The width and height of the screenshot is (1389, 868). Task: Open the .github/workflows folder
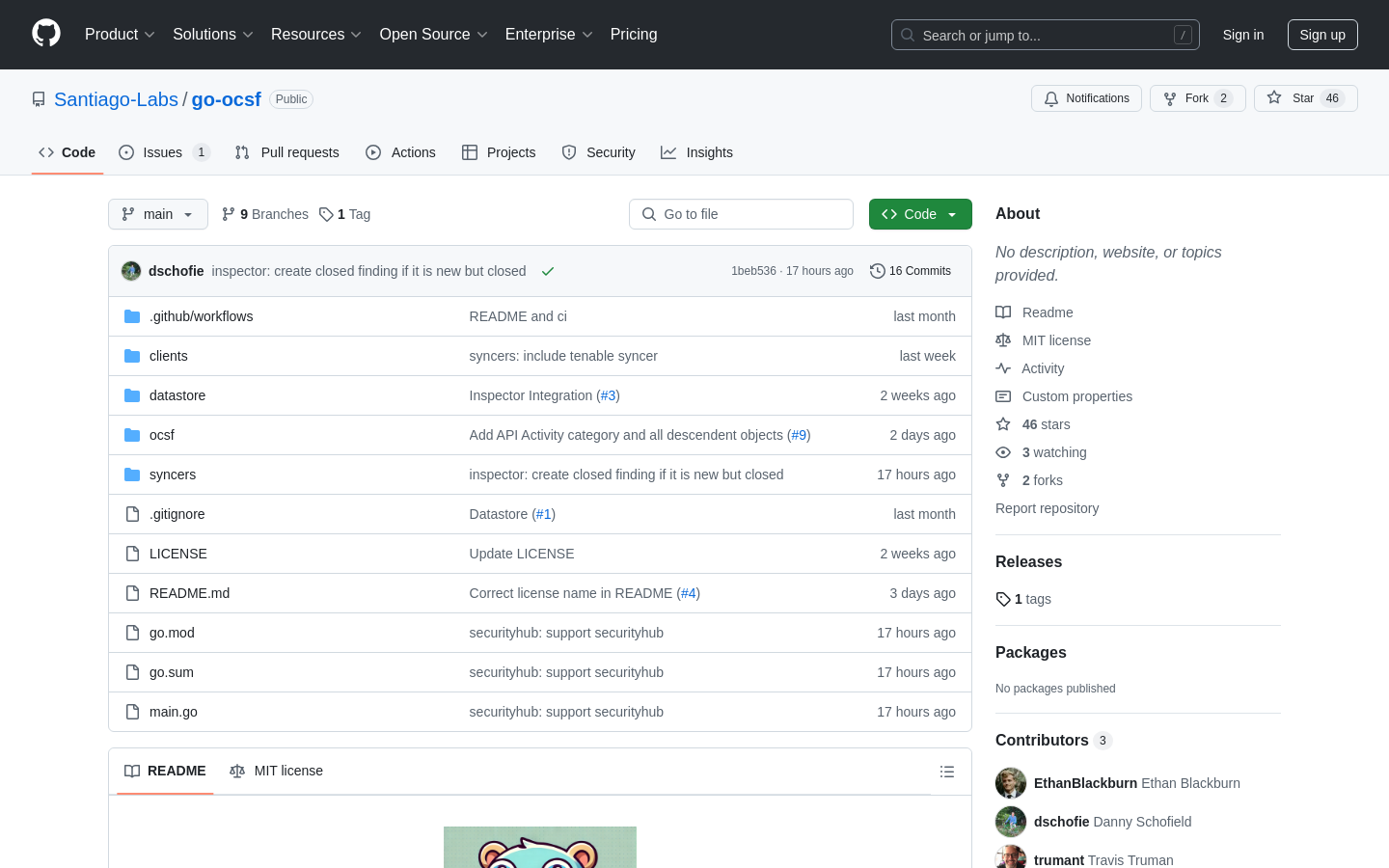tap(201, 316)
